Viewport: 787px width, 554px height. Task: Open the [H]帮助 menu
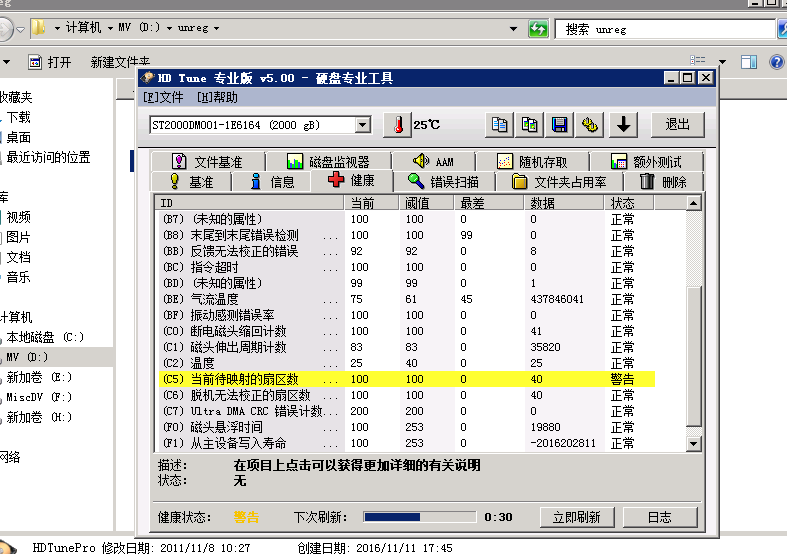click(217, 97)
